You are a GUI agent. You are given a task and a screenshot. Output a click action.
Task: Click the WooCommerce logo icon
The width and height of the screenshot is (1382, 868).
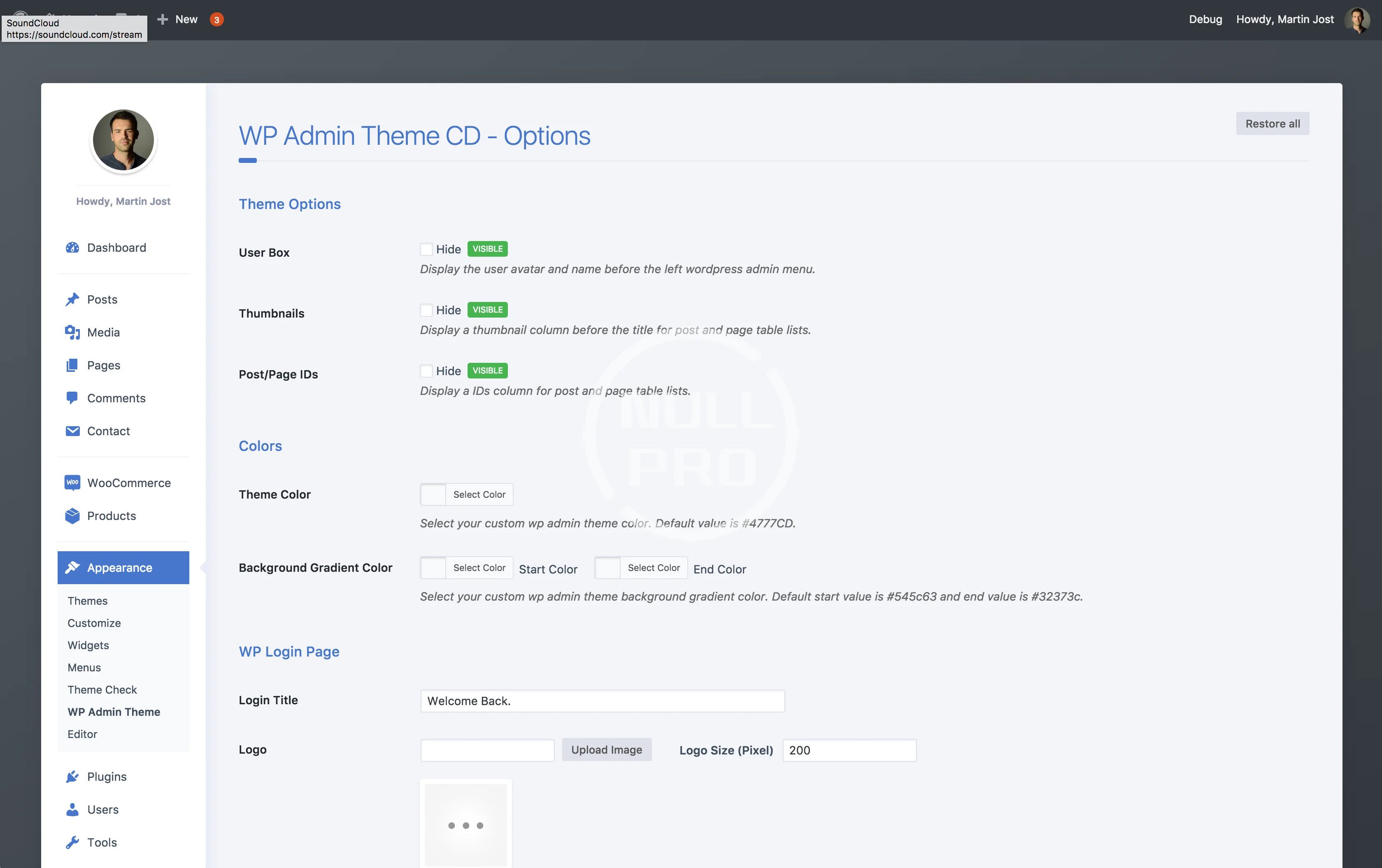click(x=72, y=483)
